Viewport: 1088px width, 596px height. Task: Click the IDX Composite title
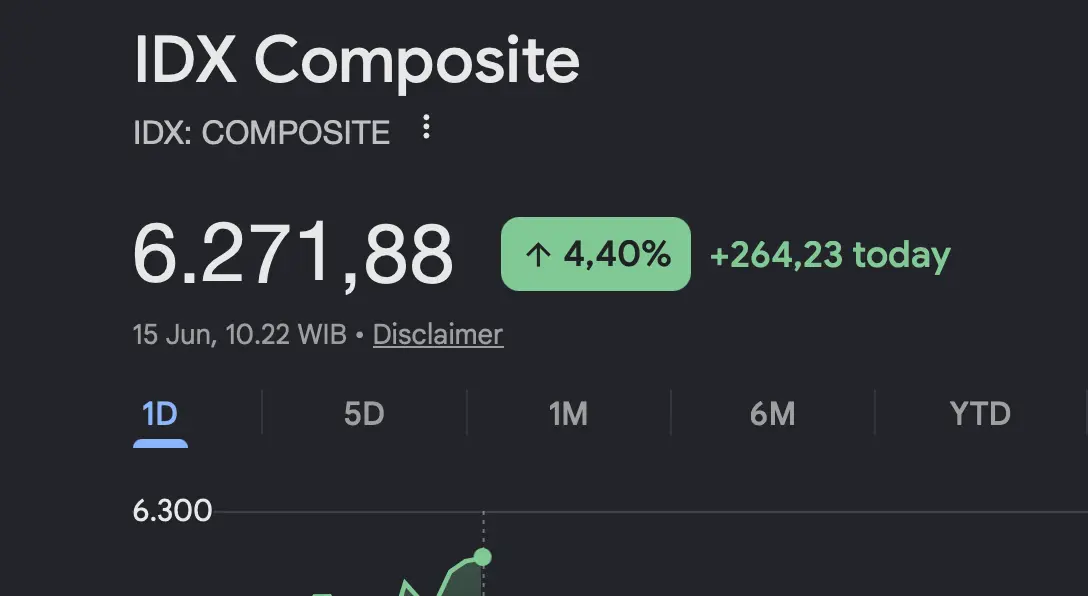pos(356,61)
